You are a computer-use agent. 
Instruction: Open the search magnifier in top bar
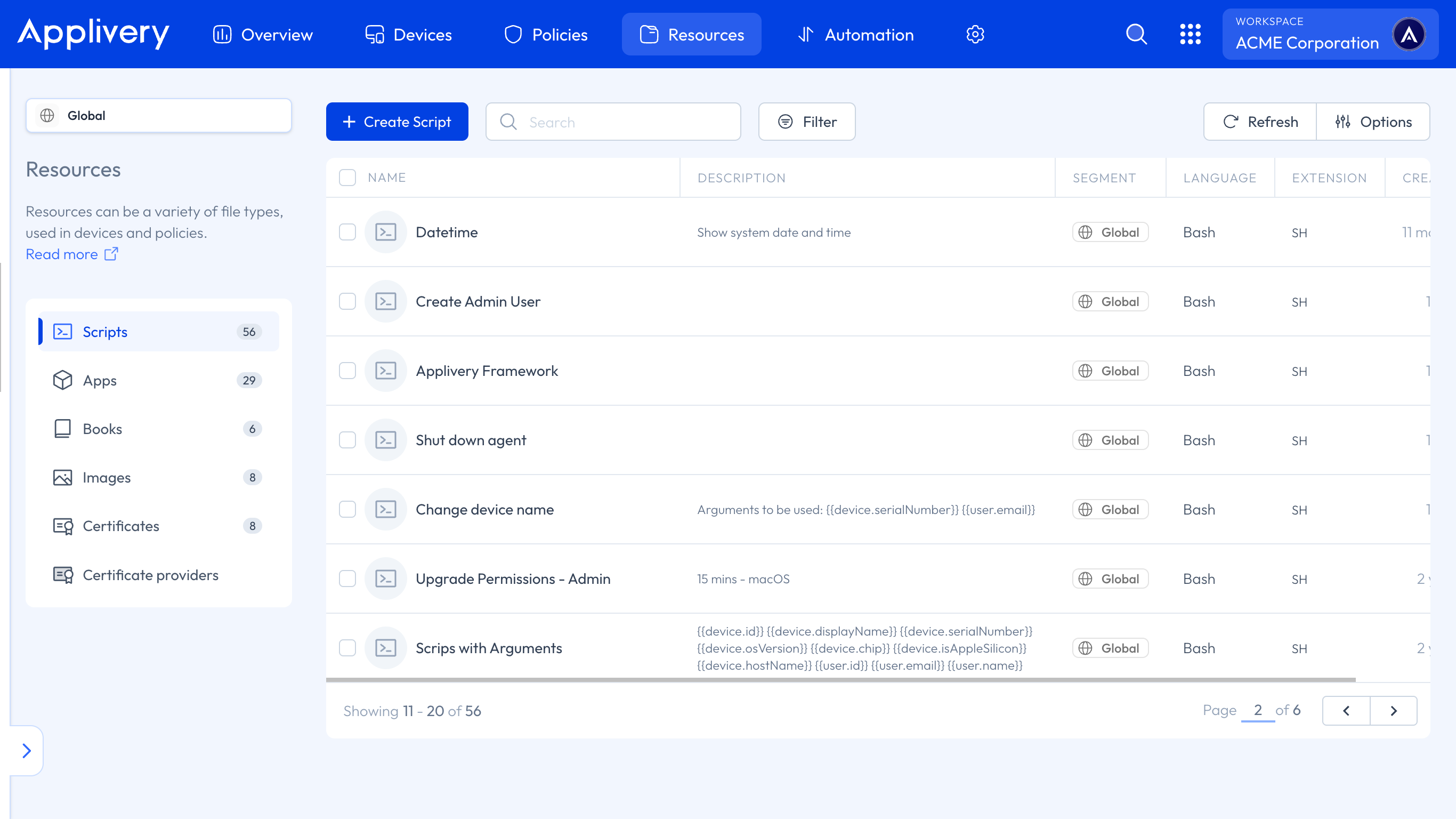[1137, 34]
